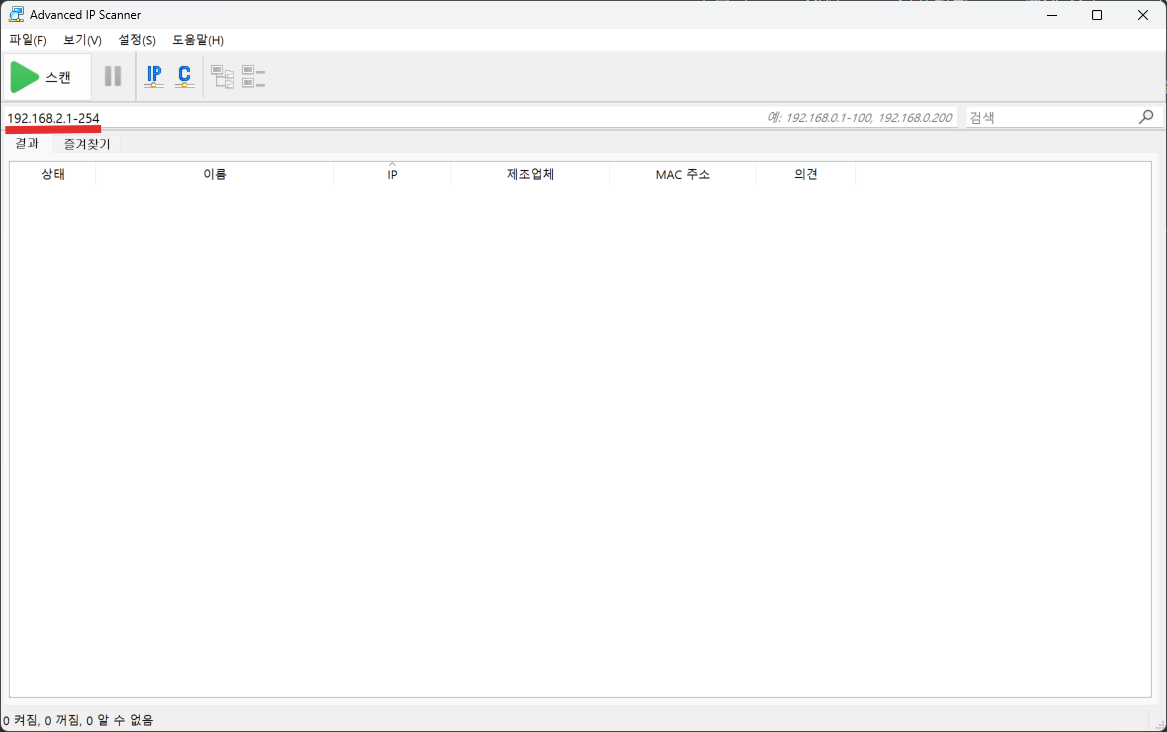Image resolution: width=1167 pixels, height=732 pixels.
Task: Click the 검색 search input field
Action: click(1052, 117)
